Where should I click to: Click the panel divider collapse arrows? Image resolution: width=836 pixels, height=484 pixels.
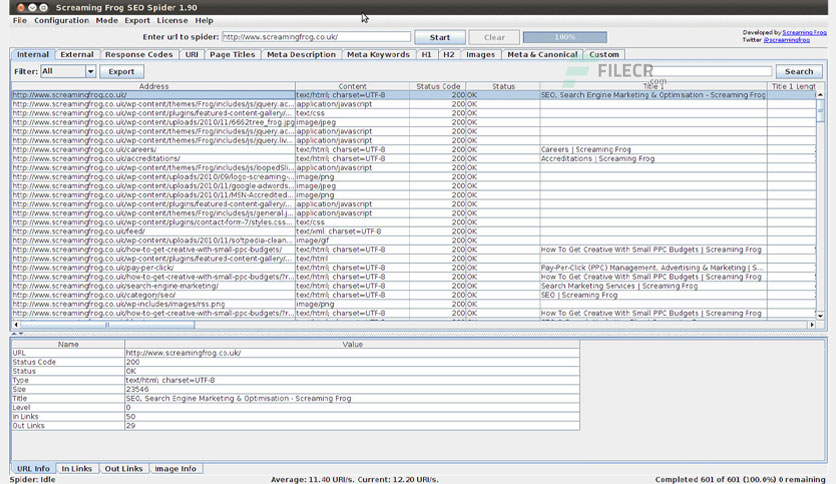18,334
